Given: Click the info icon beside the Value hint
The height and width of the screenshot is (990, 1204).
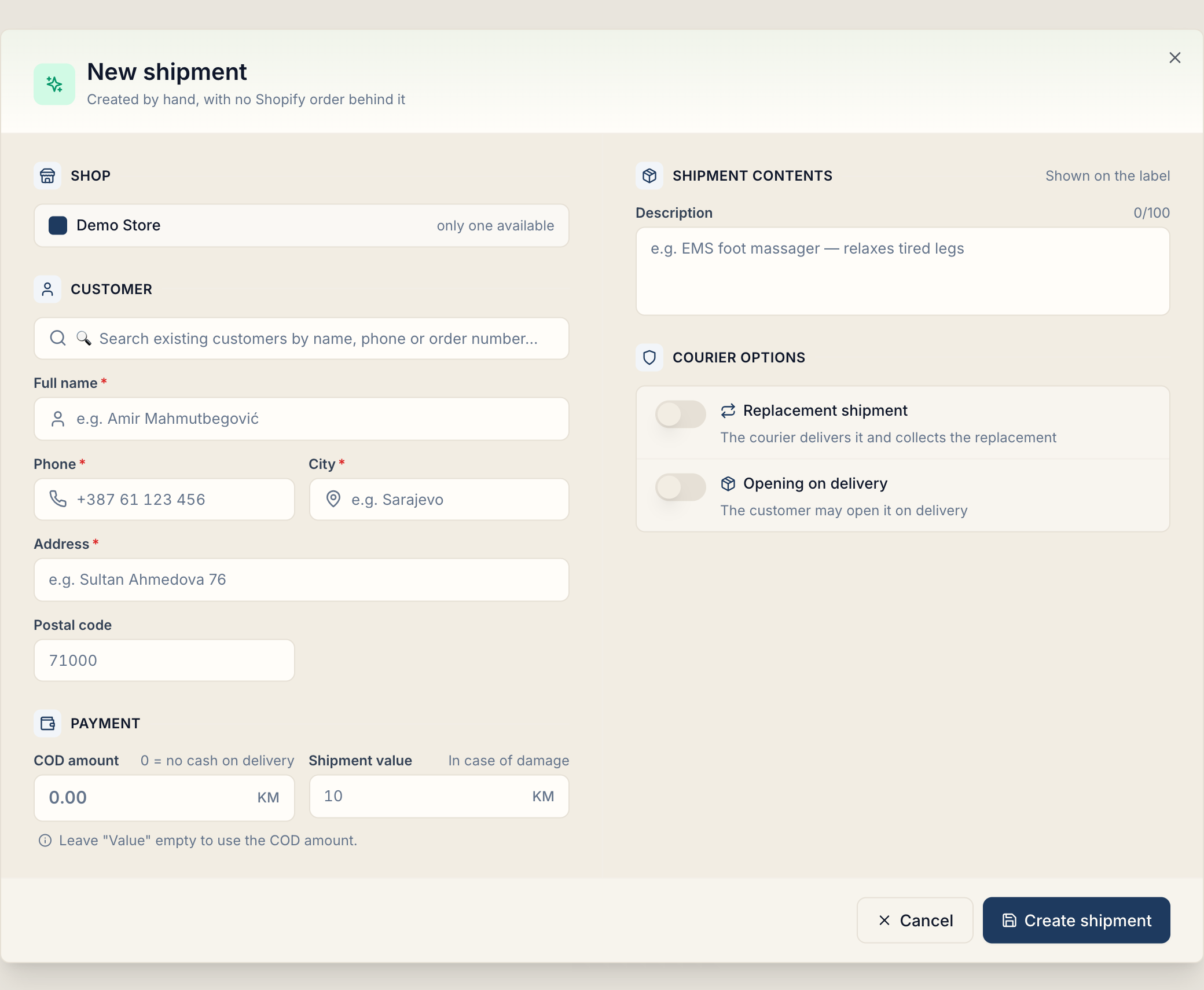Looking at the screenshot, I should click(x=45, y=841).
